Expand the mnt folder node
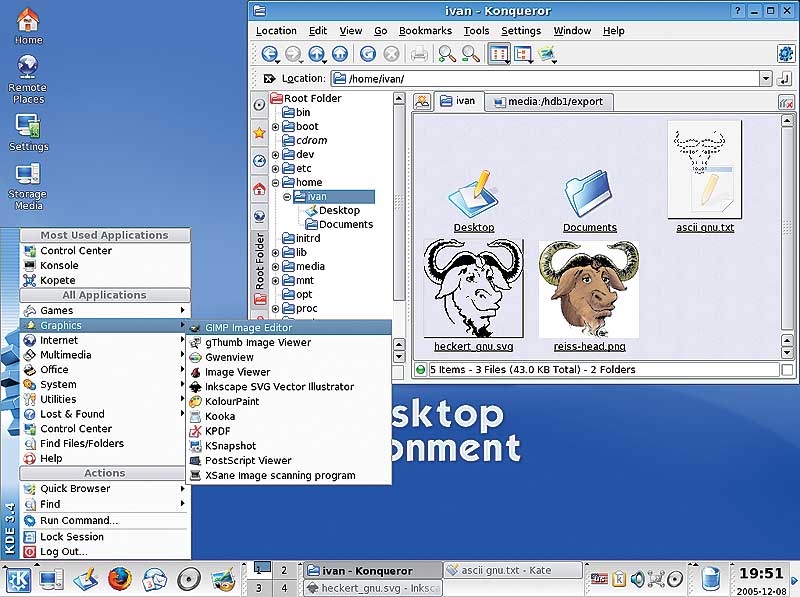This screenshot has height=597, width=800. tap(276, 281)
